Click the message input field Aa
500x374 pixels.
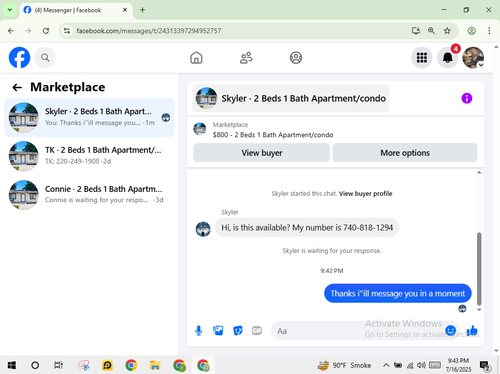pos(357,331)
